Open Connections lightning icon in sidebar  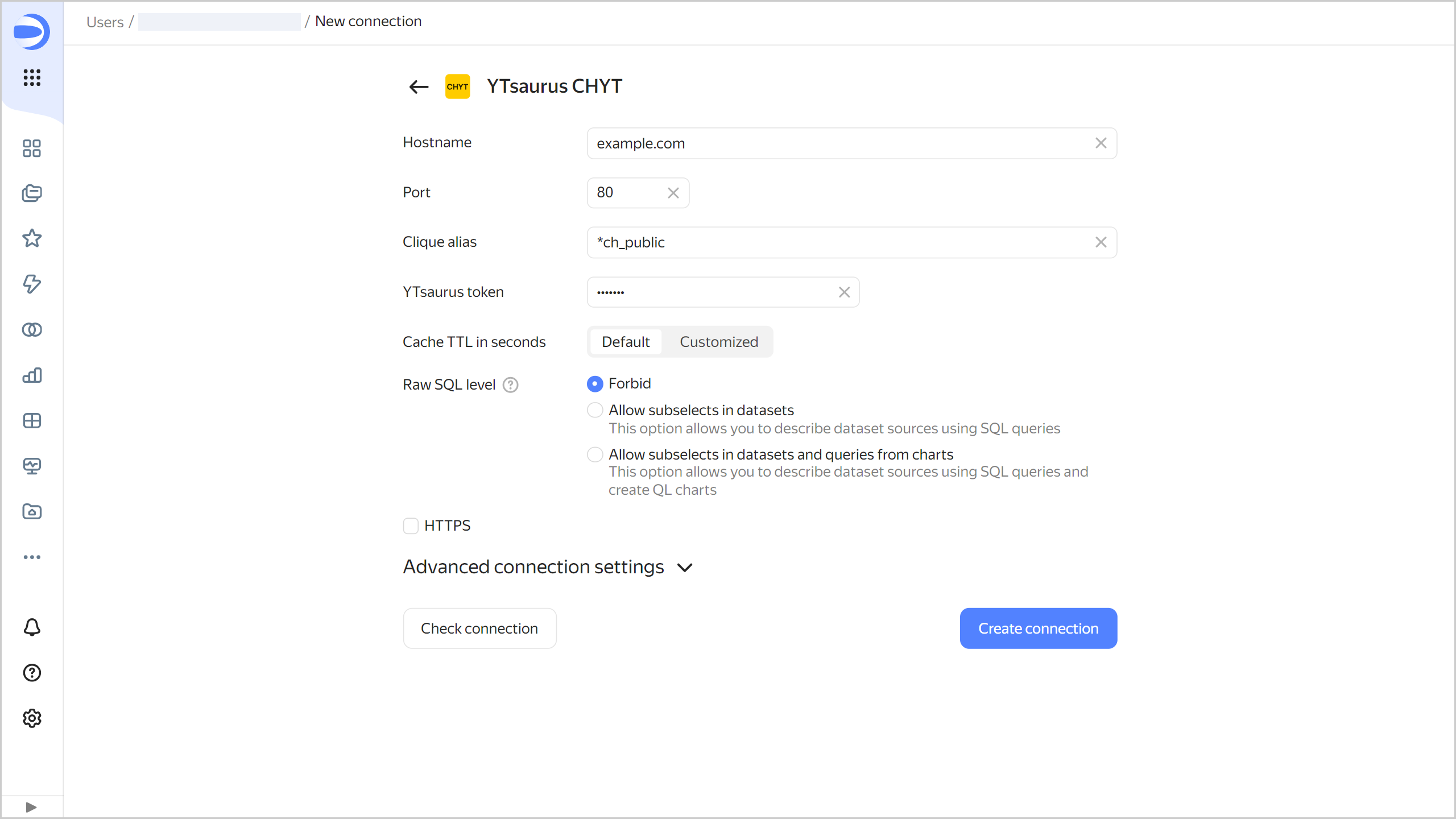point(32,284)
